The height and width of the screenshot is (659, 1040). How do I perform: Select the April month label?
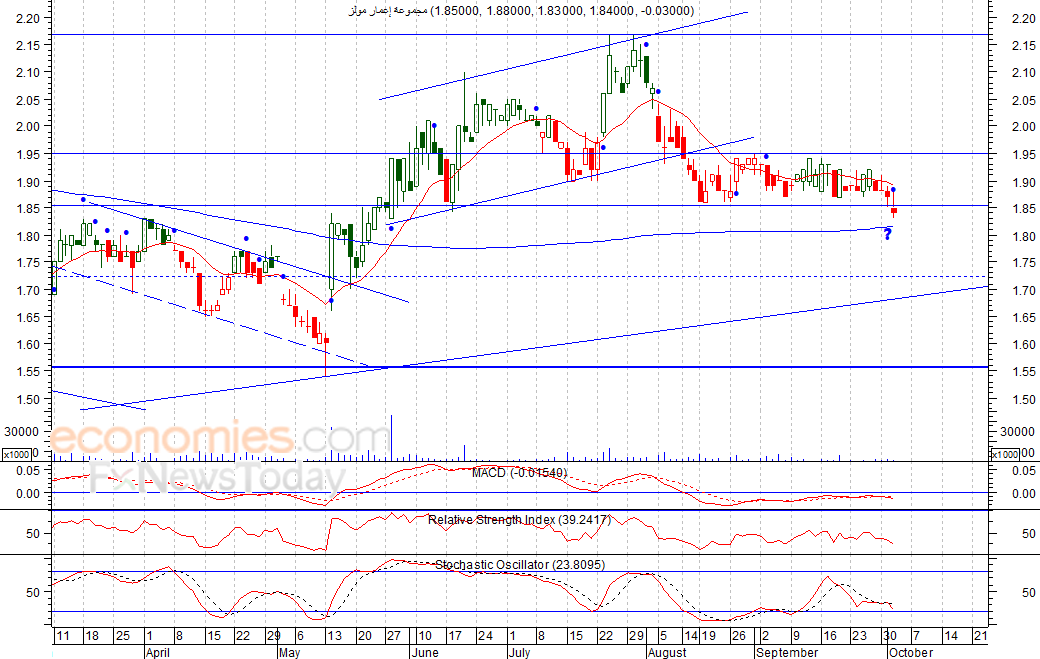click(158, 652)
